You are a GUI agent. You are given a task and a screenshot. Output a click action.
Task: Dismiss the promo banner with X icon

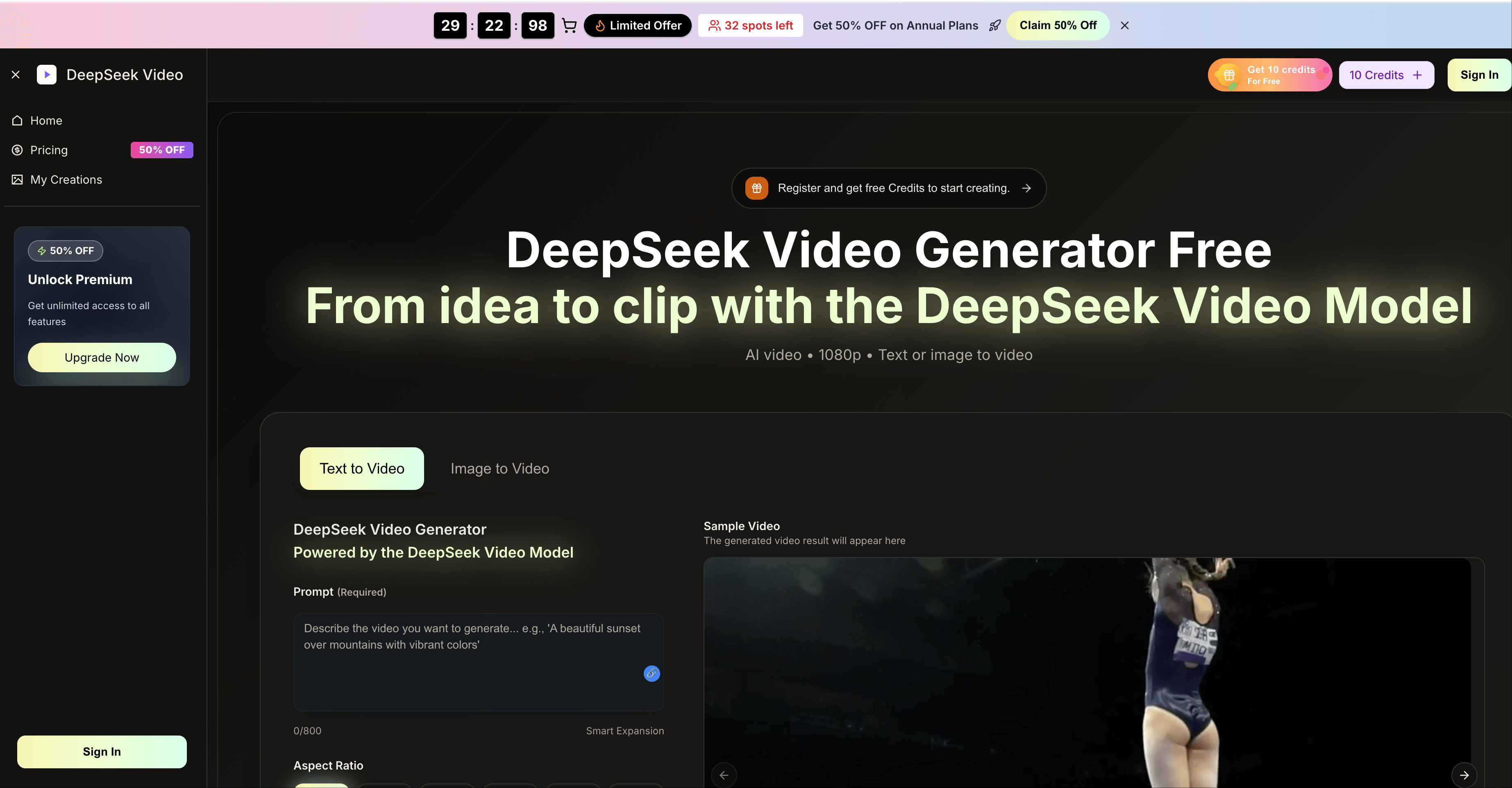pos(1124,25)
